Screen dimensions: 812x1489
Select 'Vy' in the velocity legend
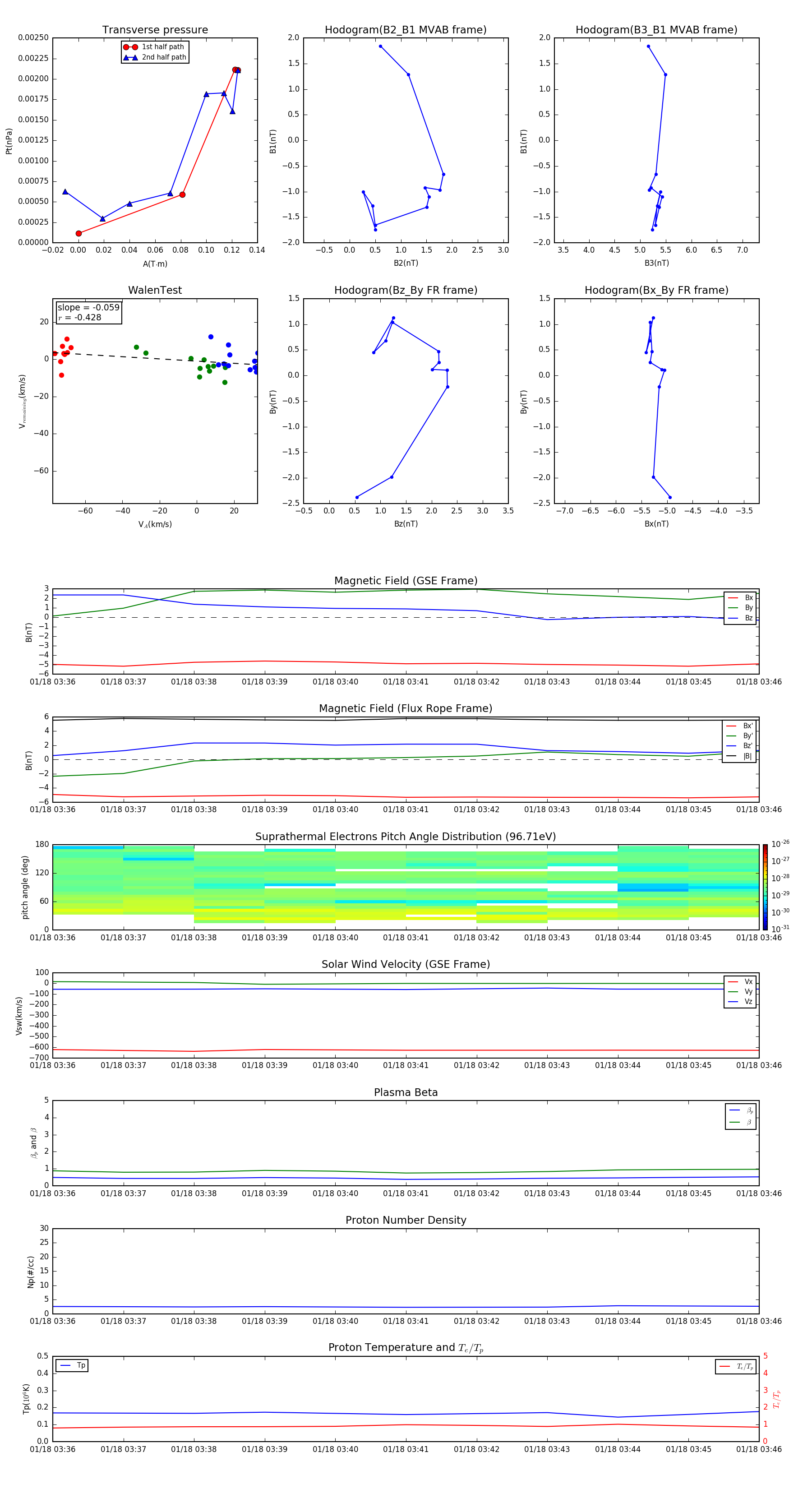click(740, 991)
